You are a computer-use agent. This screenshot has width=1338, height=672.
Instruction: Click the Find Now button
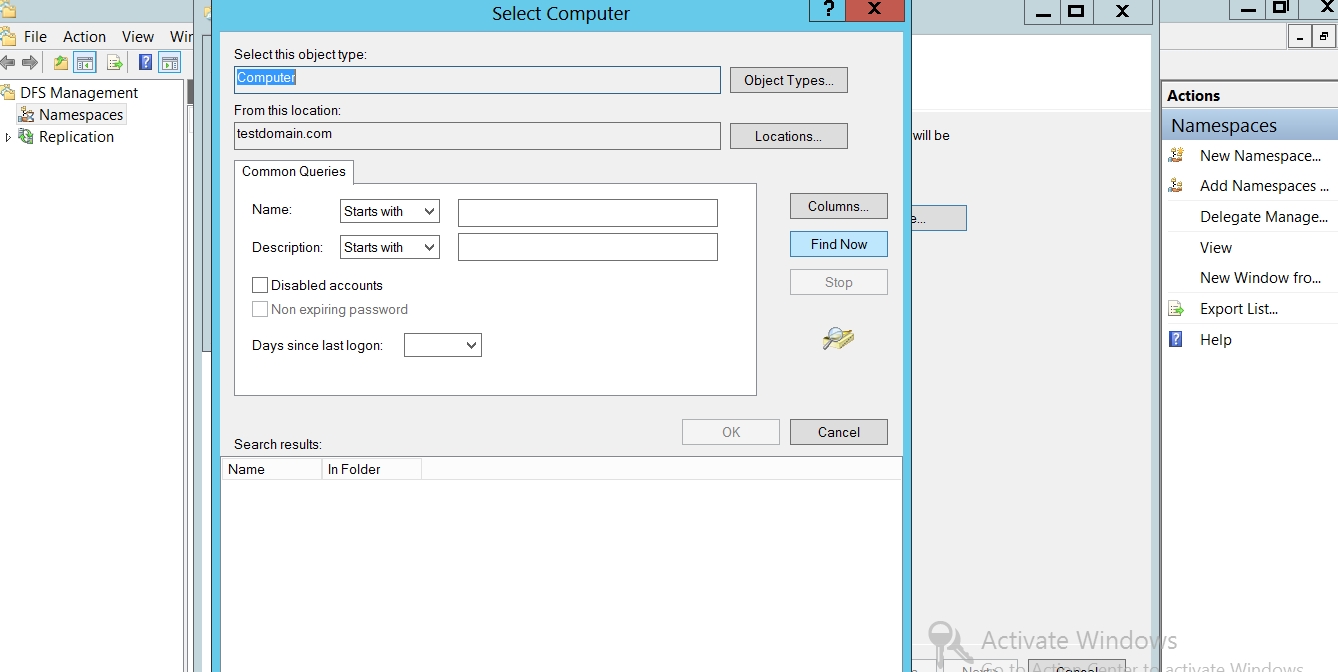(838, 244)
